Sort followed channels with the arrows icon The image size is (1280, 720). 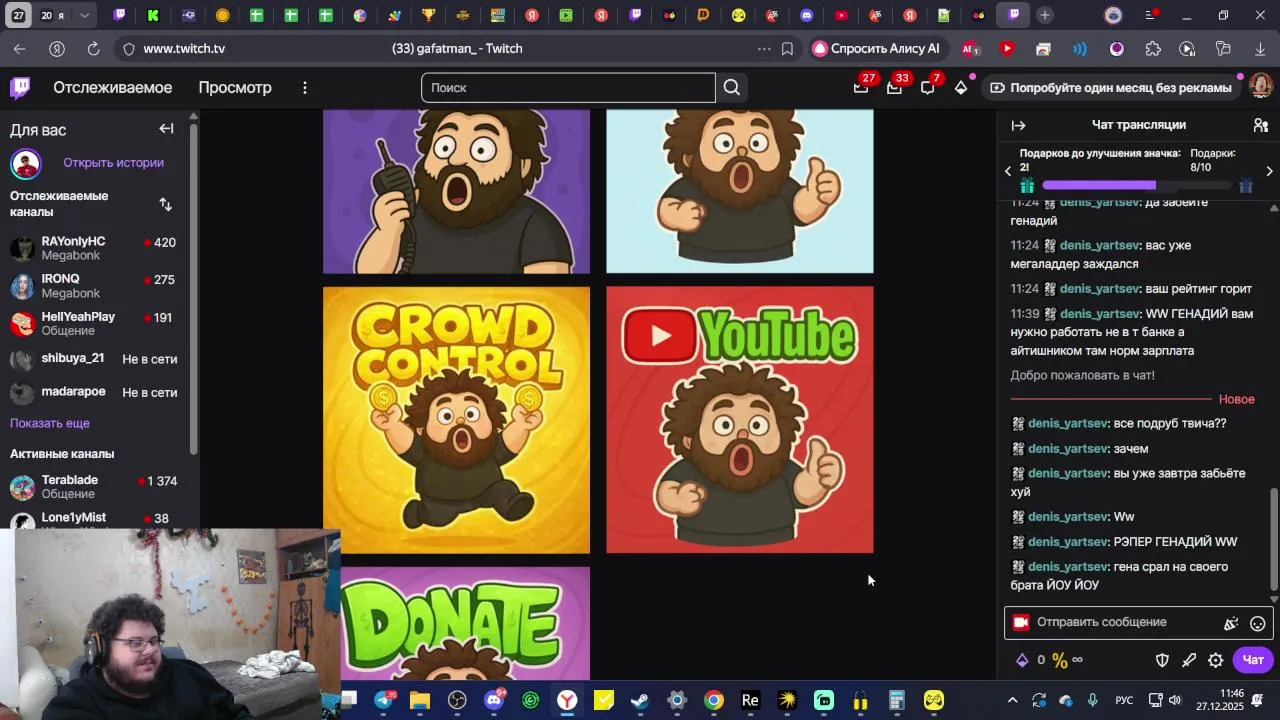[166, 204]
